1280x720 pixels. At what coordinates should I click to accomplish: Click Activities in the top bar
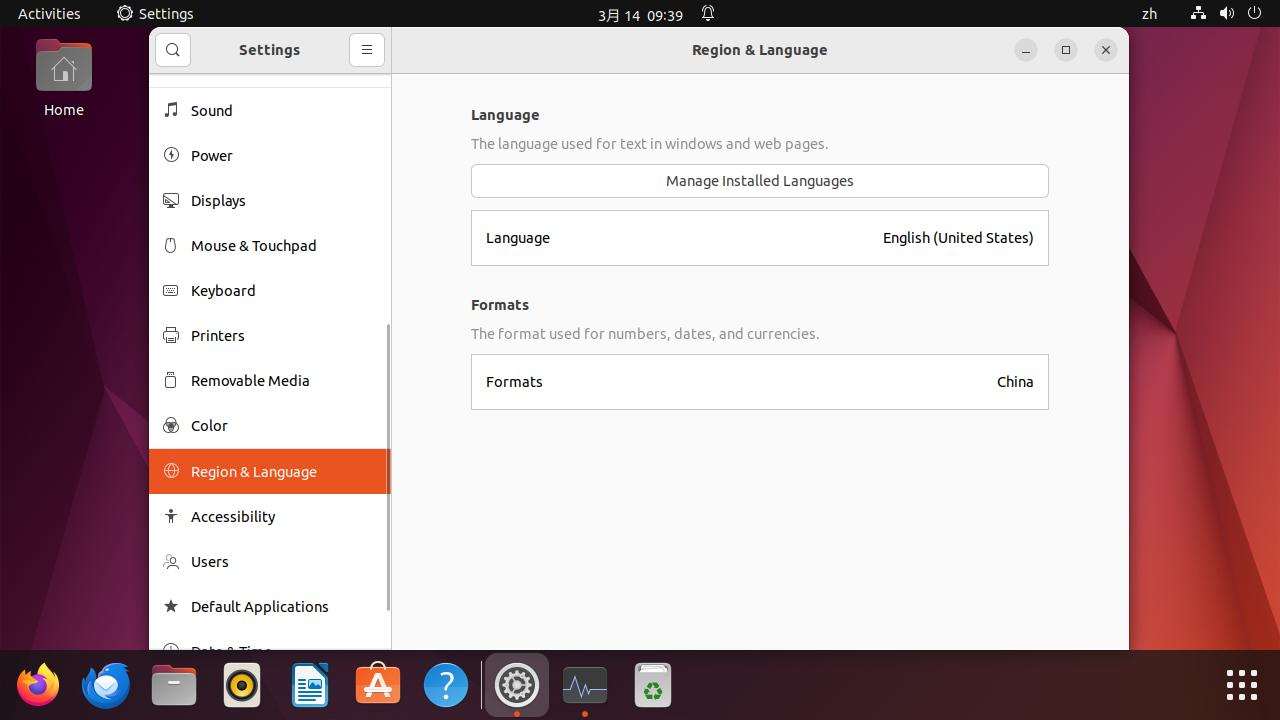(49, 14)
